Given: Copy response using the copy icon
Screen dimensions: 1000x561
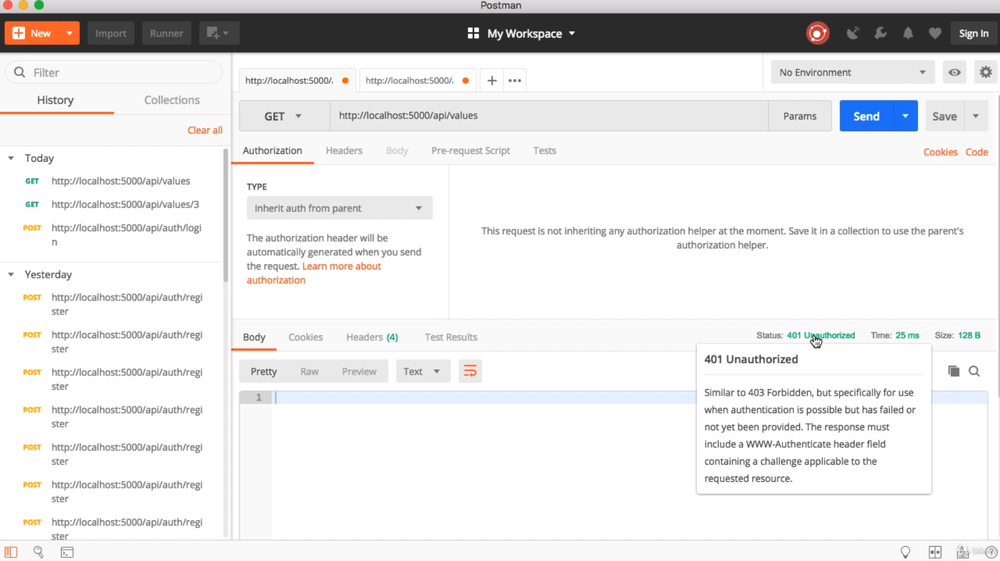Looking at the screenshot, I should tap(954, 371).
